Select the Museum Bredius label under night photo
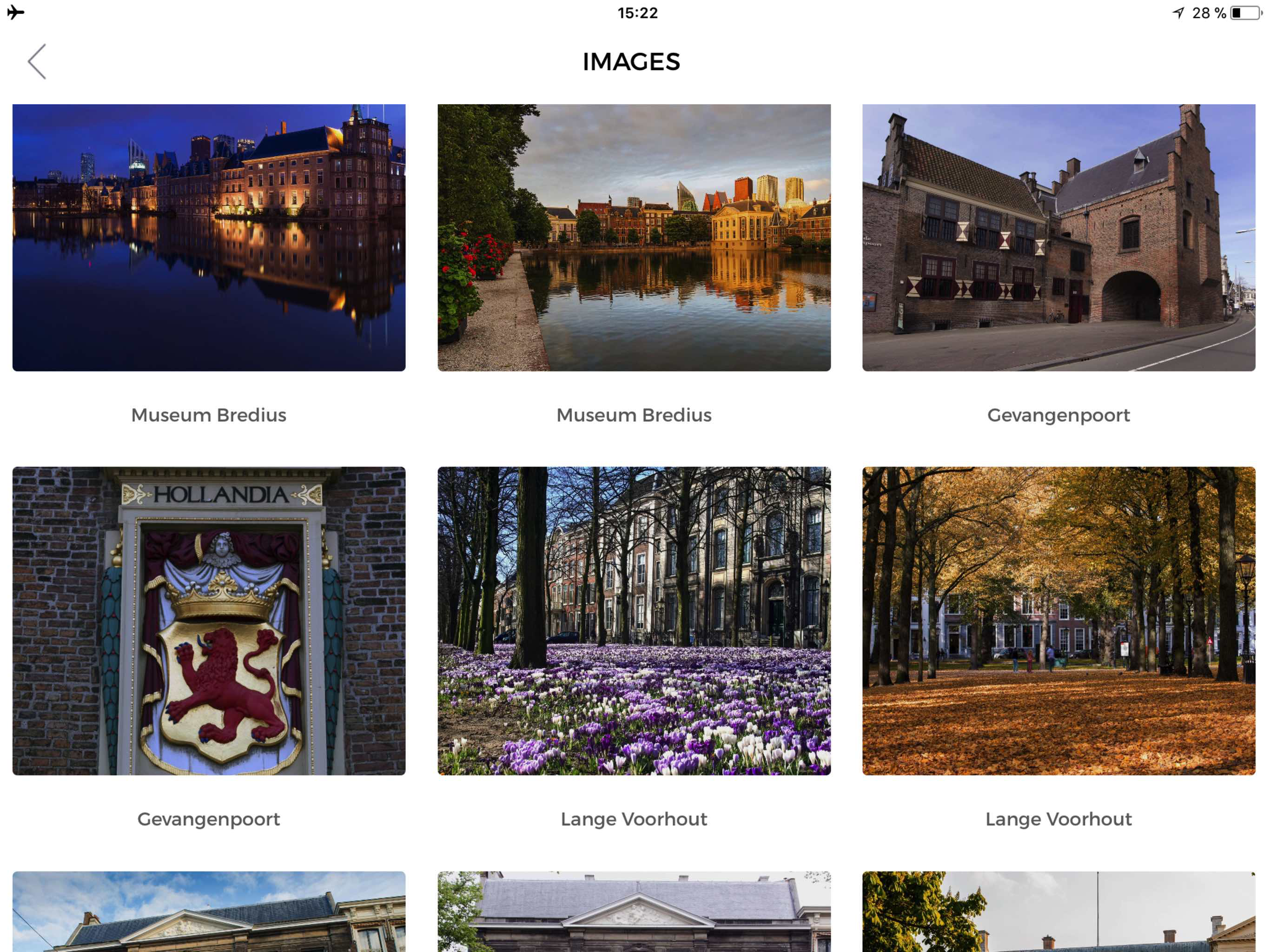The image size is (1270, 952). [209, 415]
